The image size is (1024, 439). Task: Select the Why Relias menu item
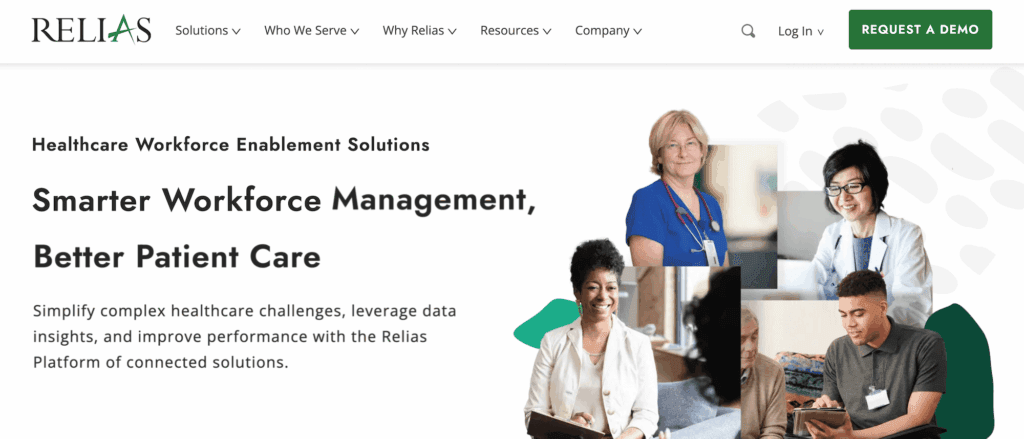tap(419, 31)
